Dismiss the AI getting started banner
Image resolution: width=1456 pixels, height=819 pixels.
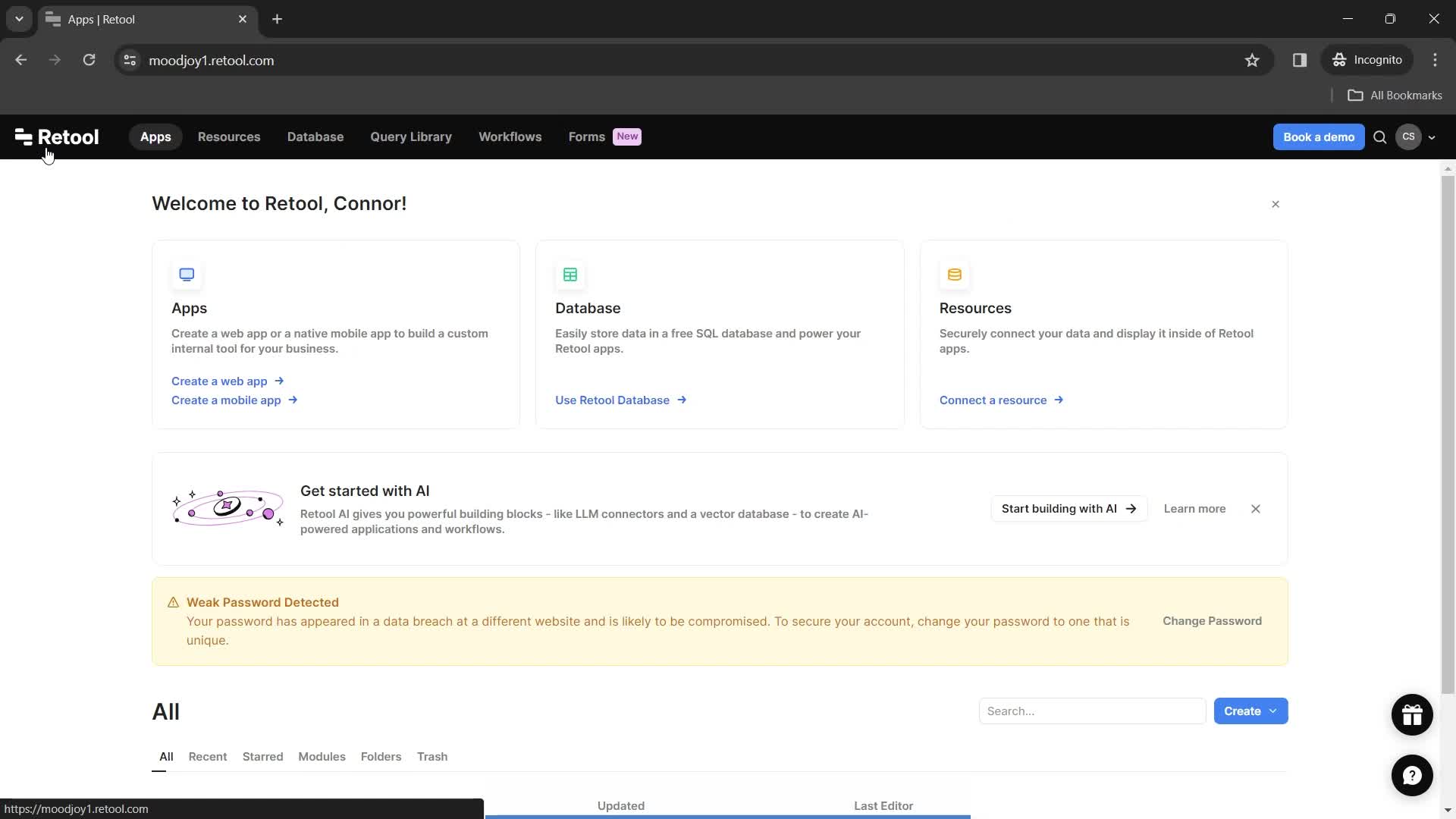click(x=1256, y=509)
